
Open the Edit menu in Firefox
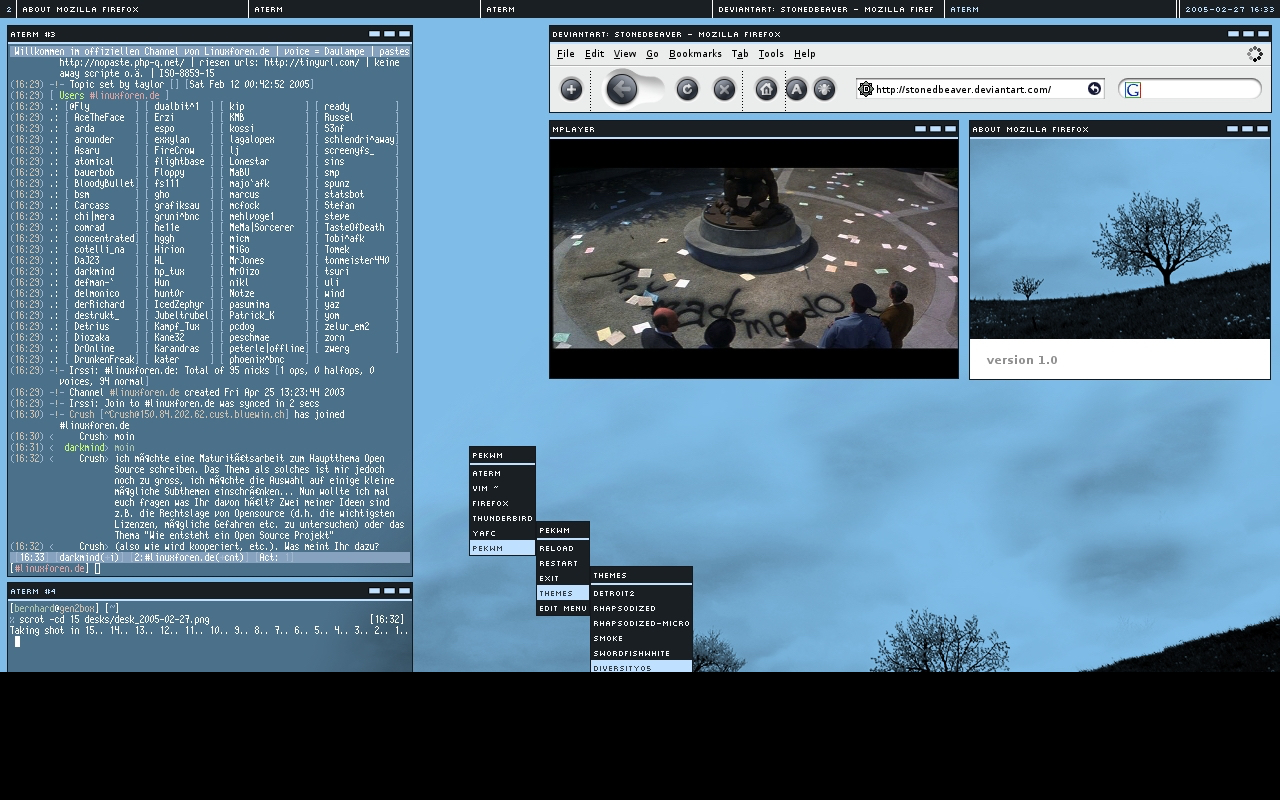(x=595, y=54)
